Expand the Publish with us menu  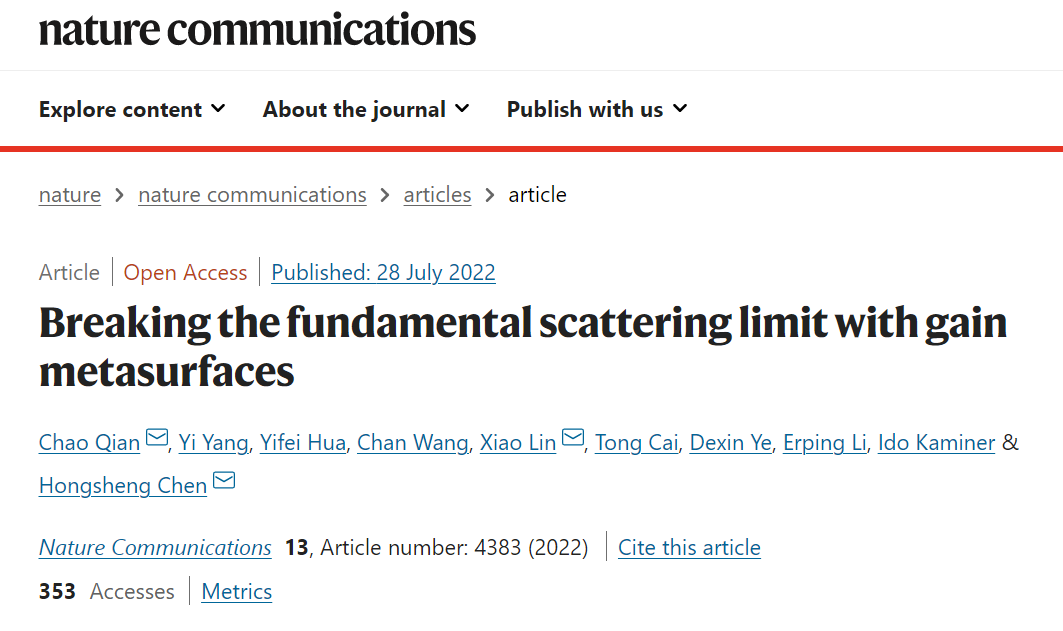pos(597,109)
